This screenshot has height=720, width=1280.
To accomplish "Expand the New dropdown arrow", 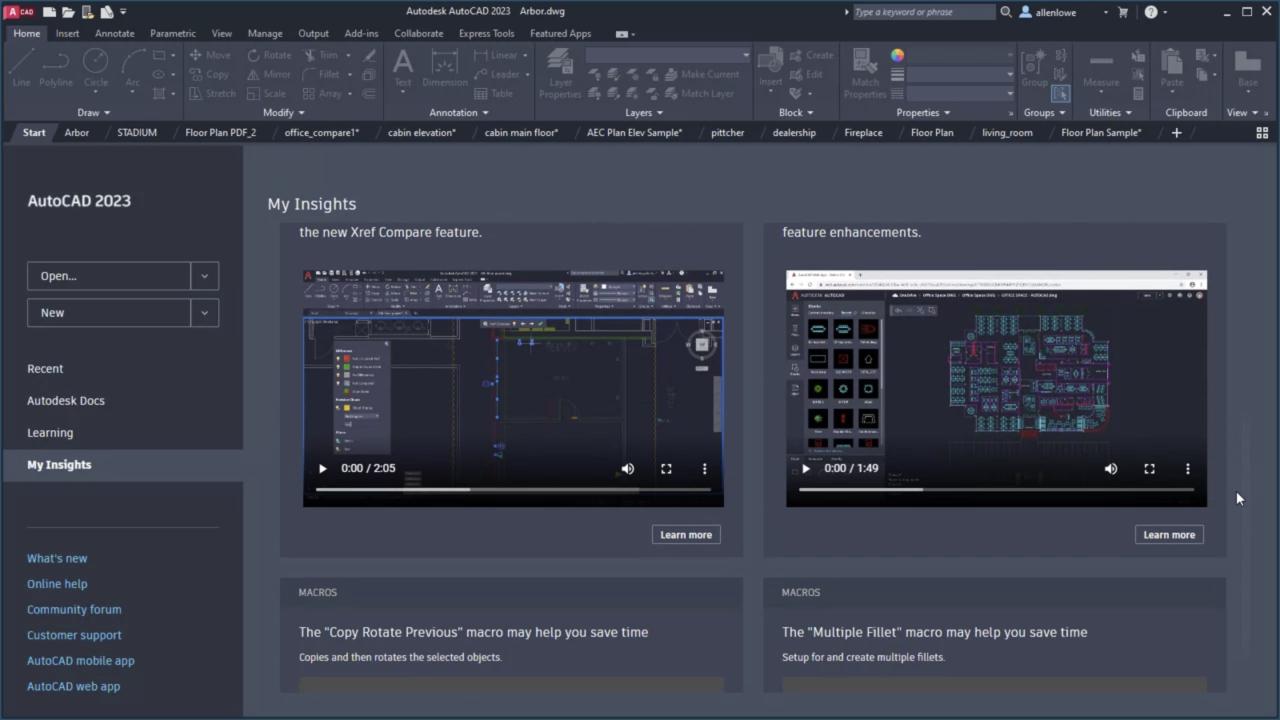I will click(204, 313).
